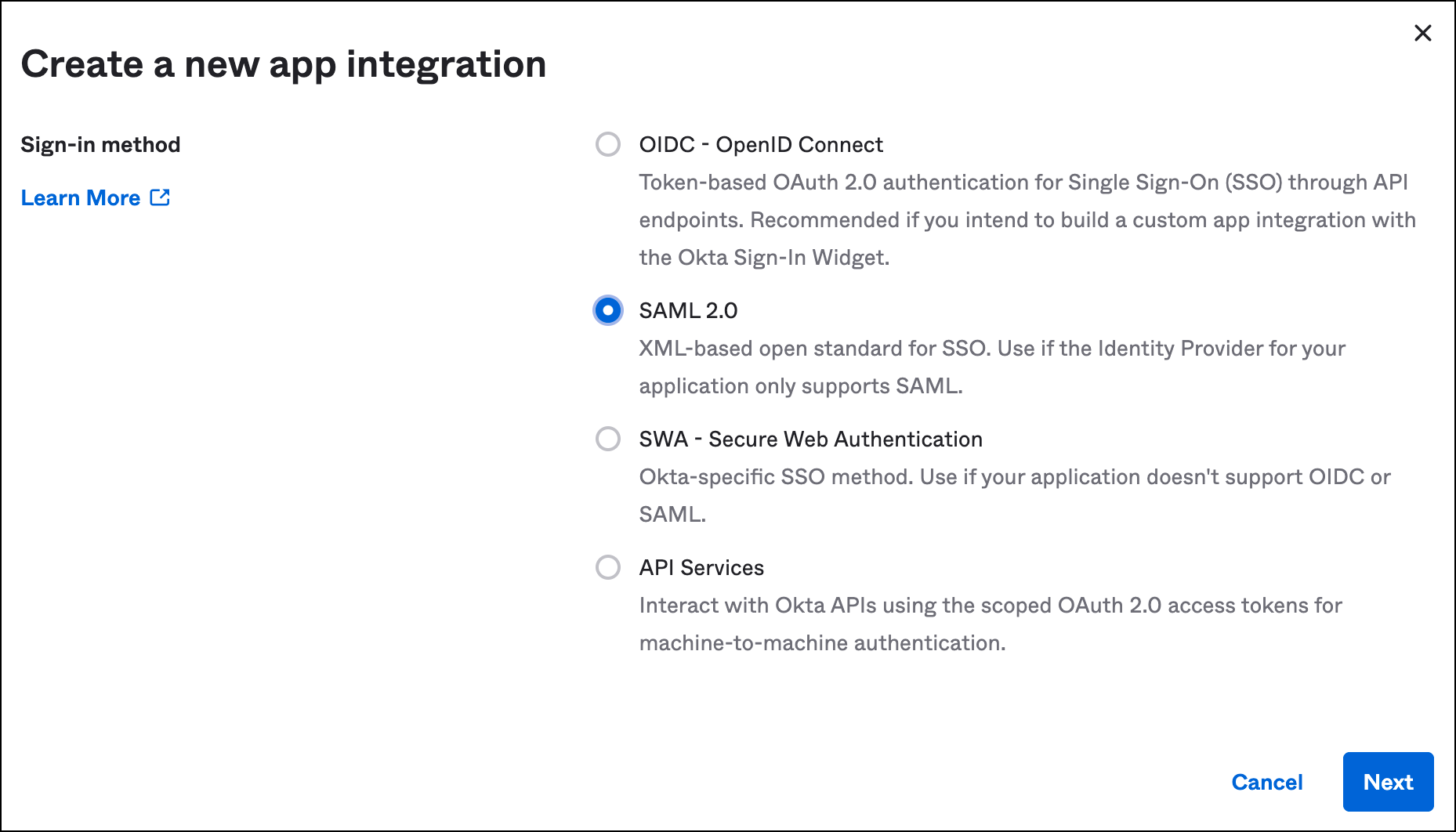Screen dimensions: 1456x832
Task: Click the Interact with Okta APIs description
Action: (x=990, y=606)
